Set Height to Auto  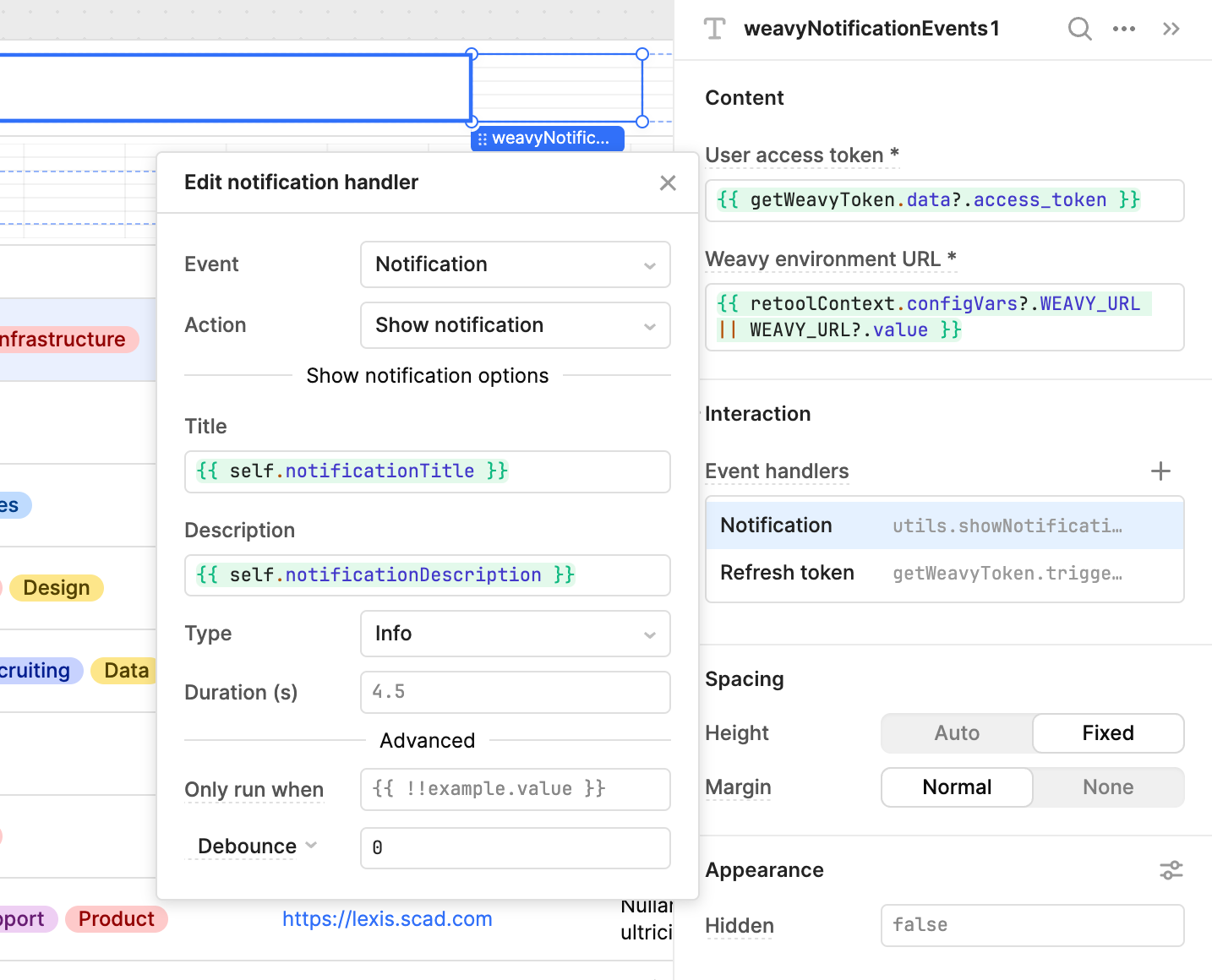coord(956,732)
